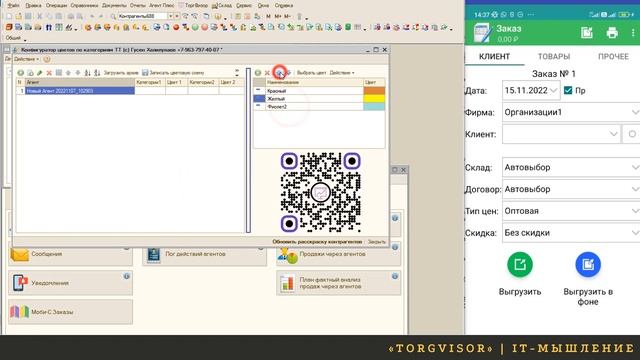
Task: Switch to the ПРОЧЕЕ tab in mobile app
Action: (613, 56)
